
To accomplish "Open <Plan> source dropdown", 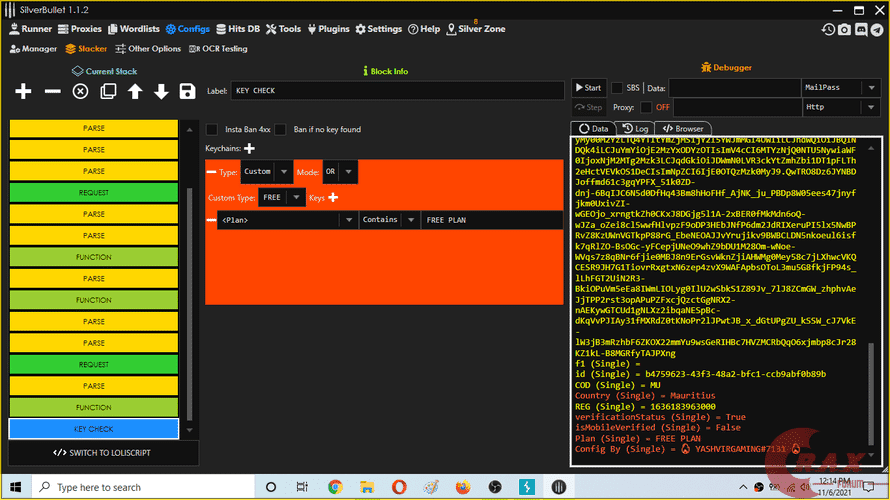I will 288,220.
